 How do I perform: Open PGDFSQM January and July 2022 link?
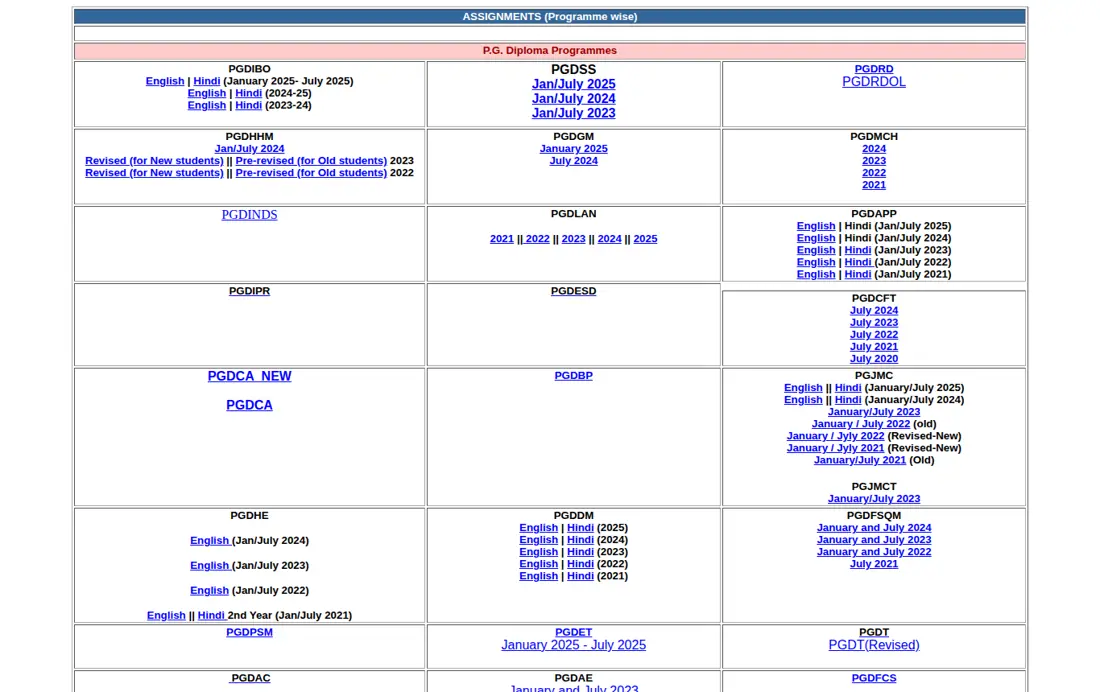873,552
